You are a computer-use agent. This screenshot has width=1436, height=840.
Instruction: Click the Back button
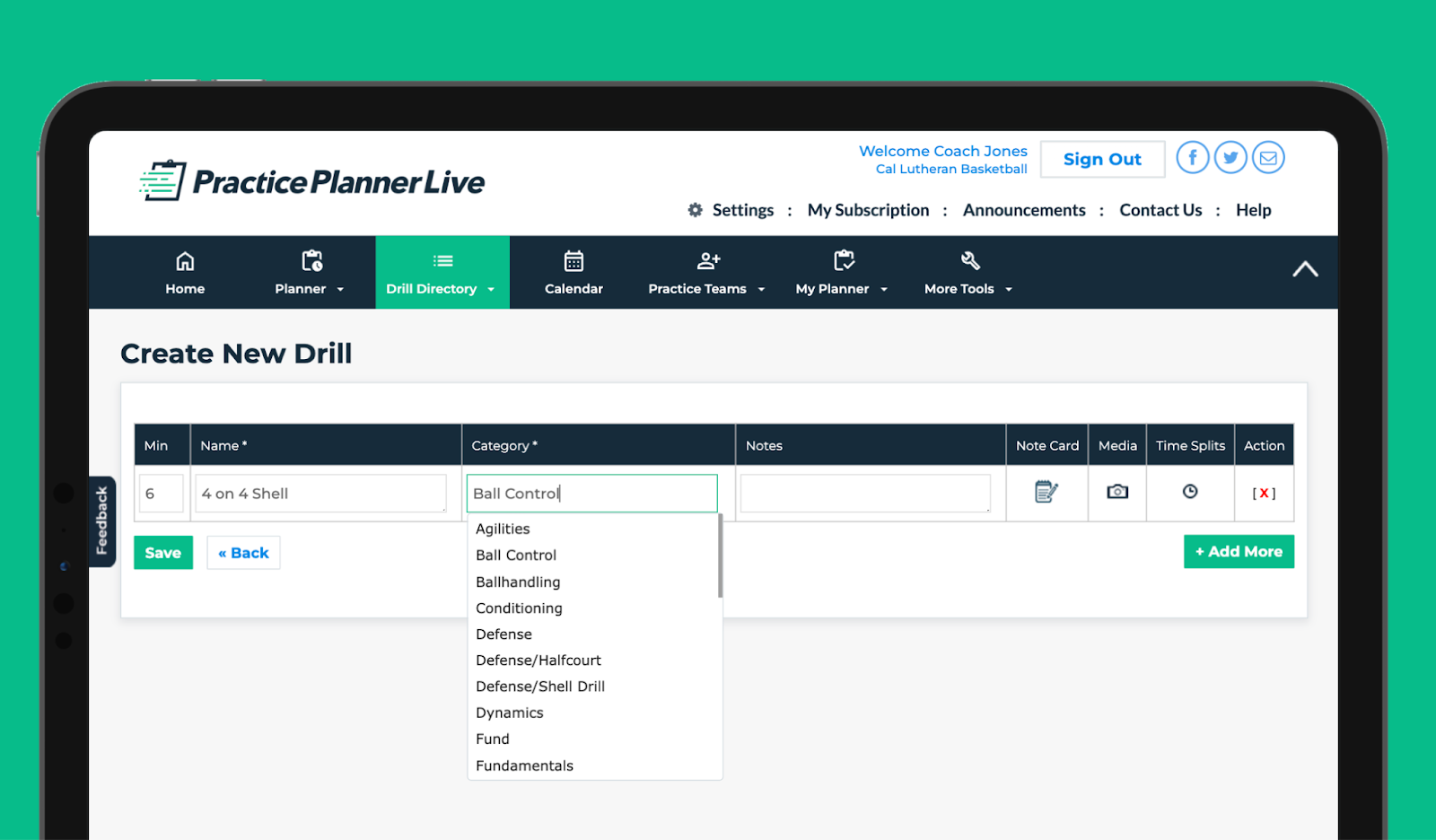pyautogui.click(x=243, y=553)
